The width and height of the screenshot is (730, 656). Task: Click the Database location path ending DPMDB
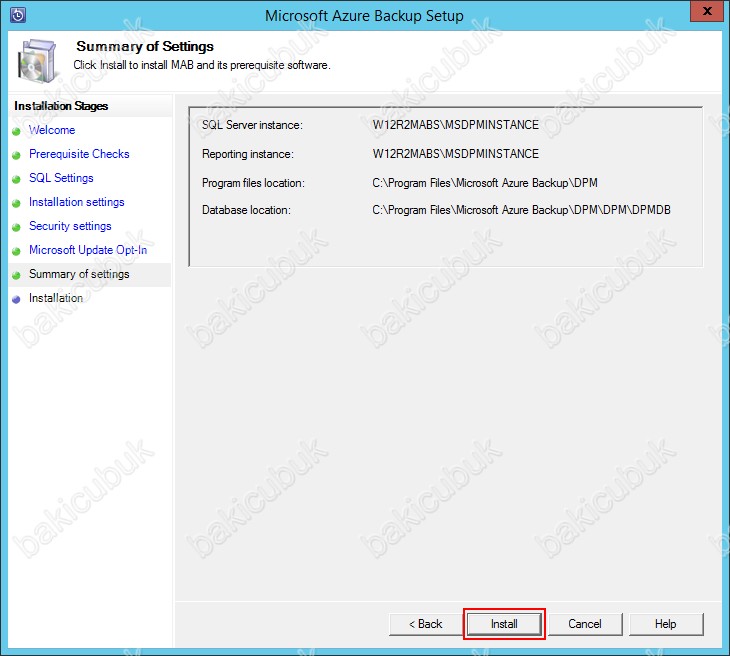[521, 210]
